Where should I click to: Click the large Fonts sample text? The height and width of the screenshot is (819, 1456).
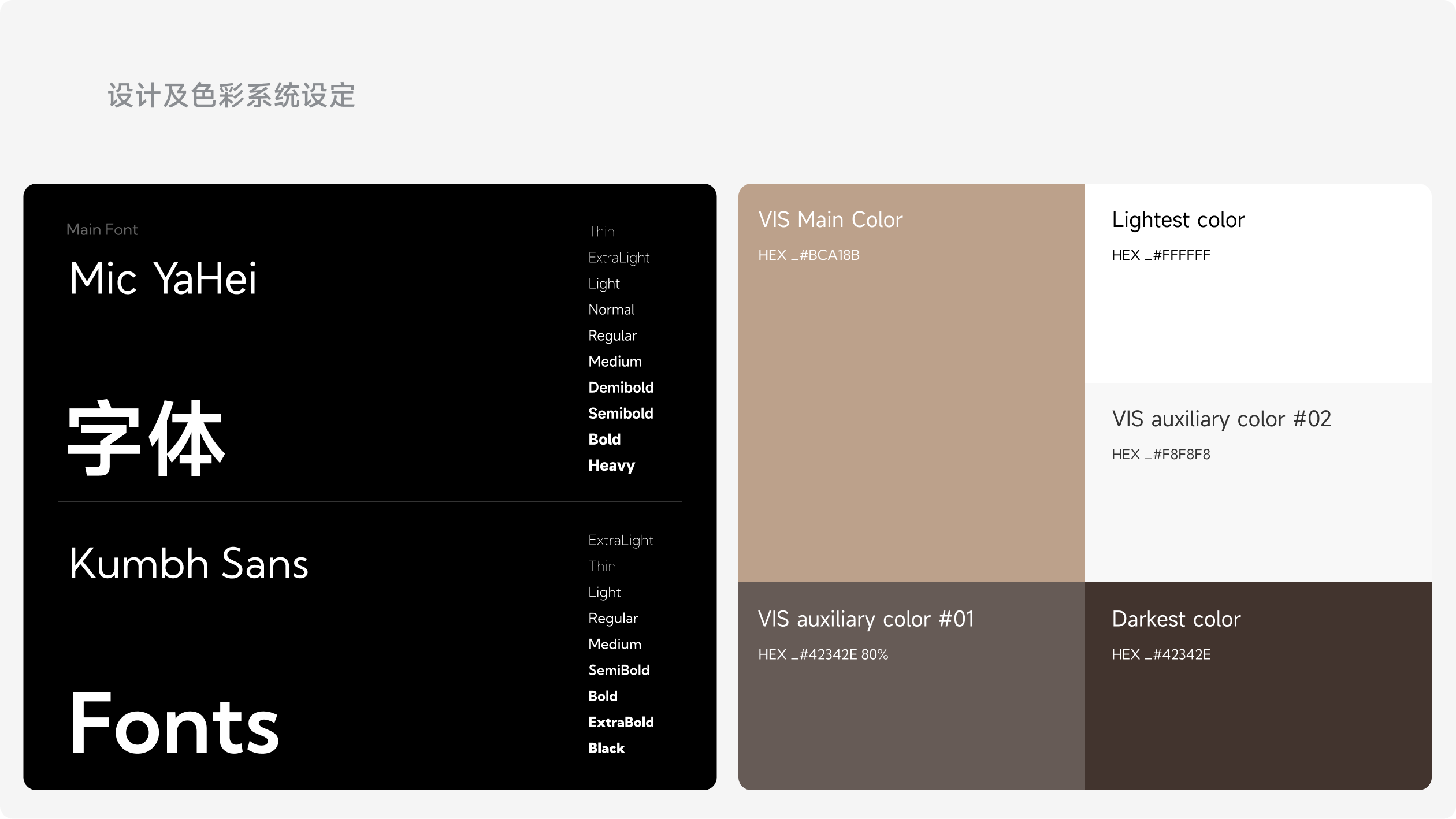click(x=174, y=723)
